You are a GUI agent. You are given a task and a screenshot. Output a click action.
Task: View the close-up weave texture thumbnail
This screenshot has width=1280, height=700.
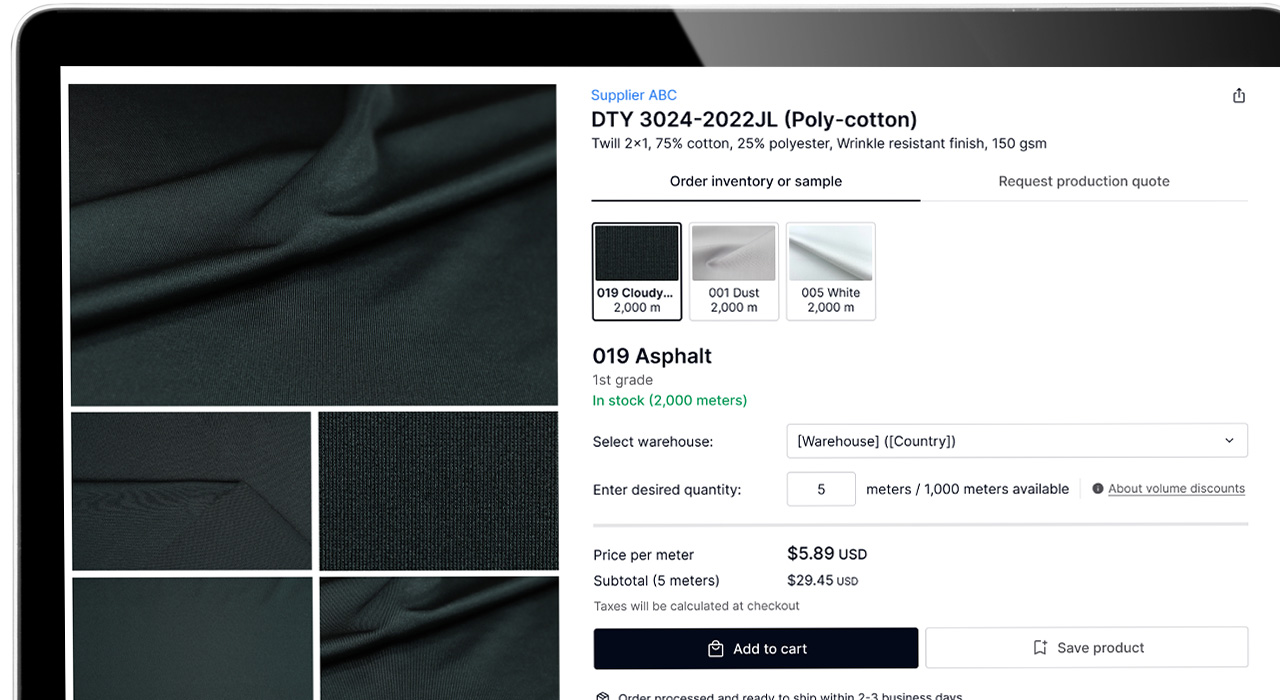[x=438, y=491]
